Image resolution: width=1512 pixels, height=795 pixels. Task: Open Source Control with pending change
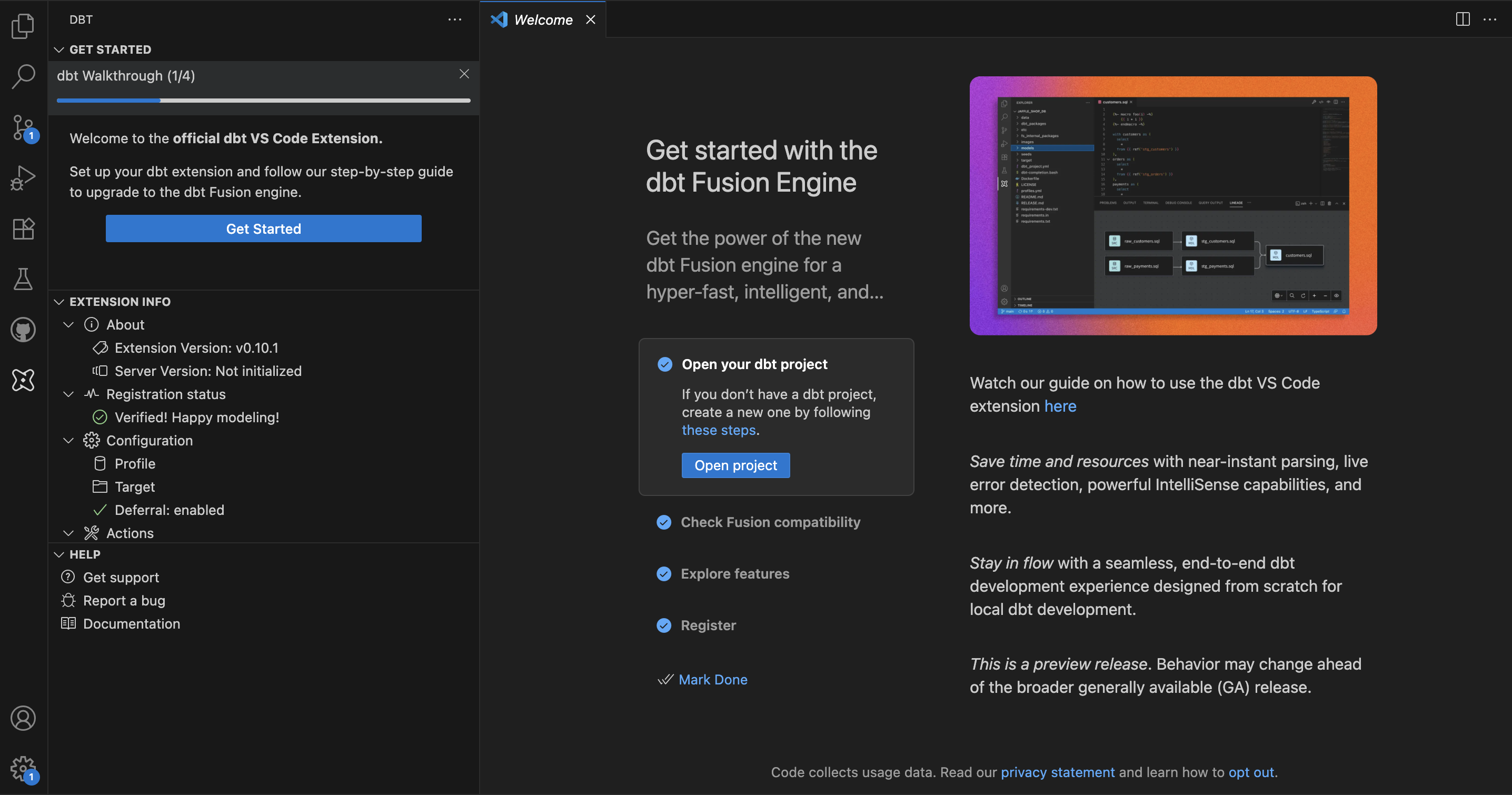23,127
